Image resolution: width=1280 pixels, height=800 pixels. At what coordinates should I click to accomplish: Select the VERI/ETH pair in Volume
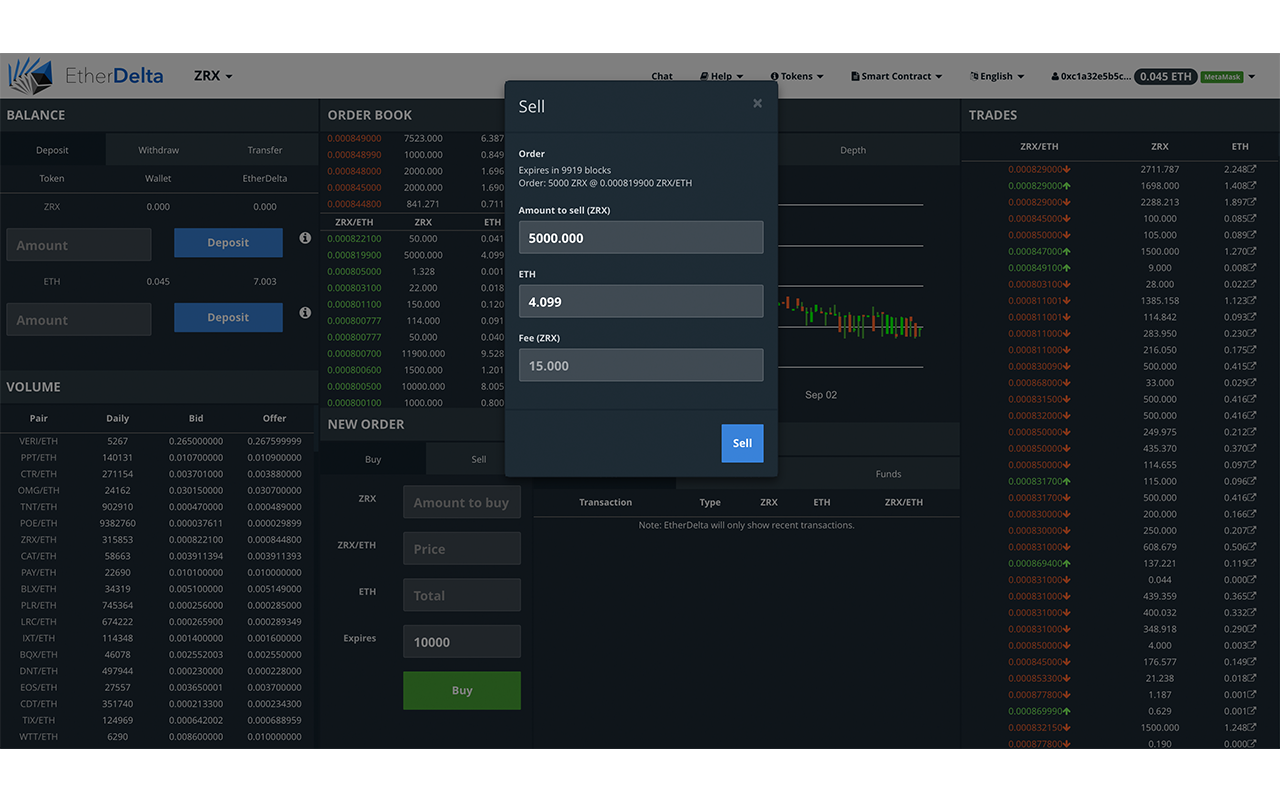point(158,441)
